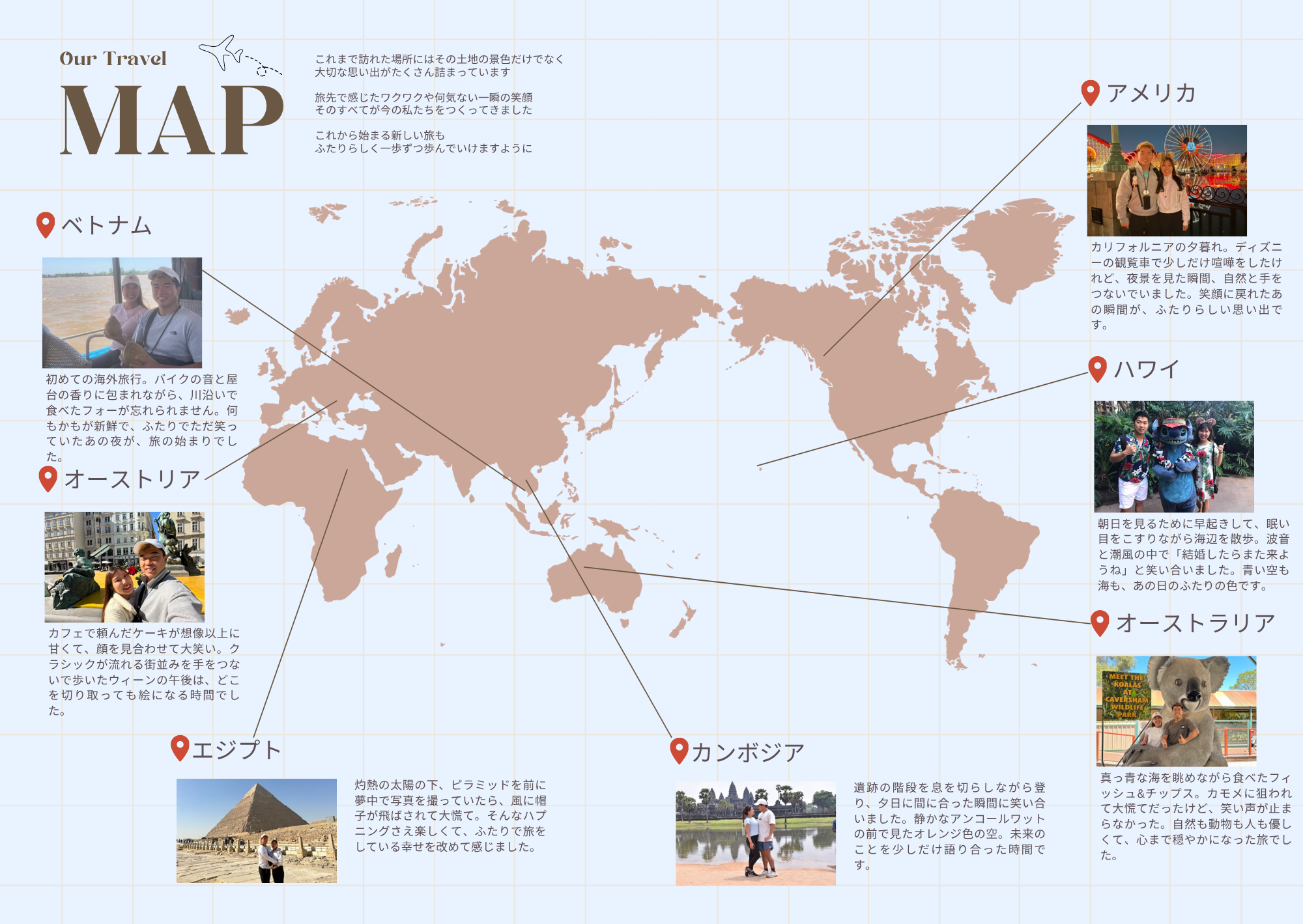This screenshot has height=924, width=1303.
Task: Select the アメリカ heading text
Action: (1152, 93)
